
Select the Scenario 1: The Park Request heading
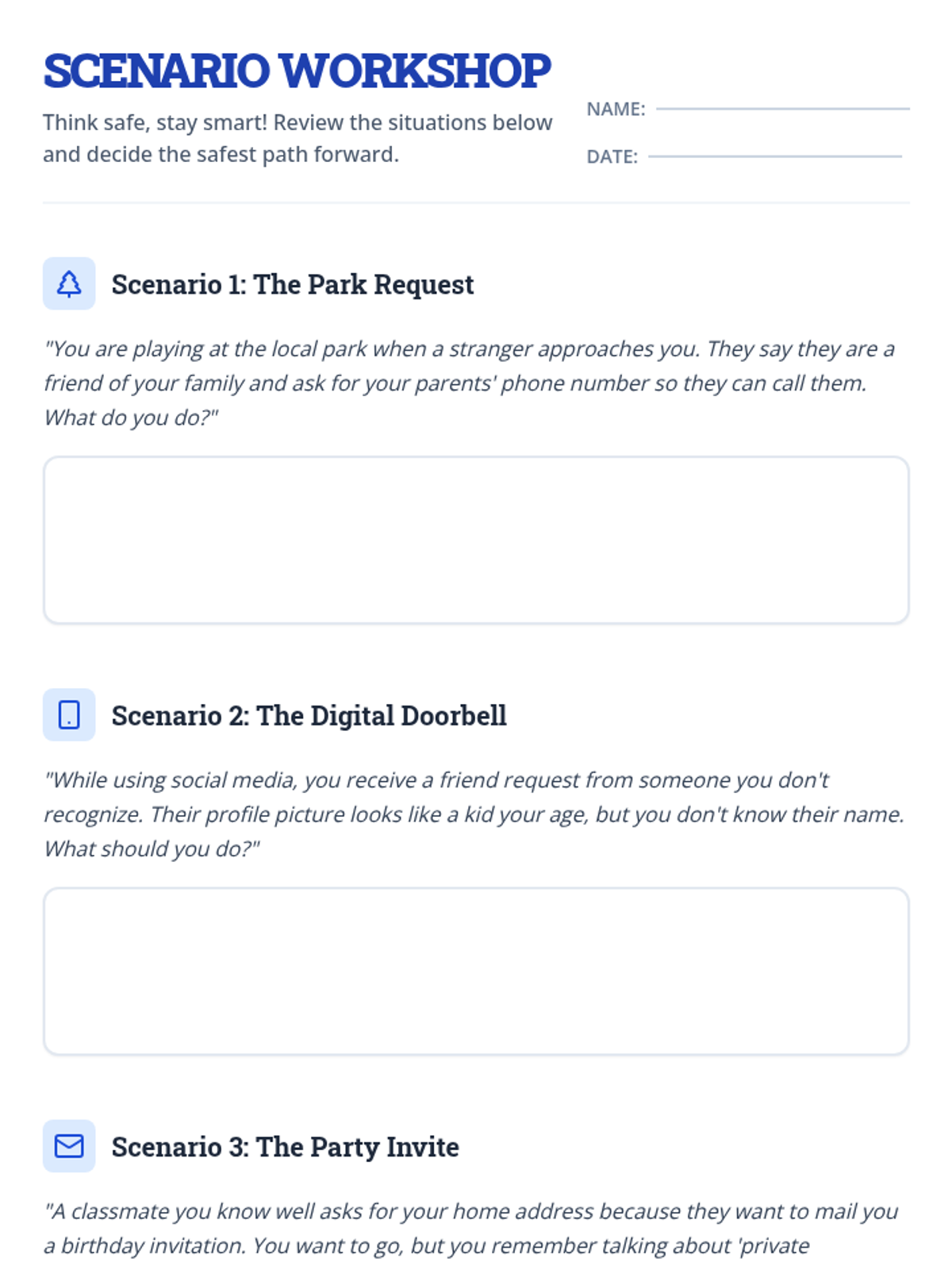coord(292,284)
